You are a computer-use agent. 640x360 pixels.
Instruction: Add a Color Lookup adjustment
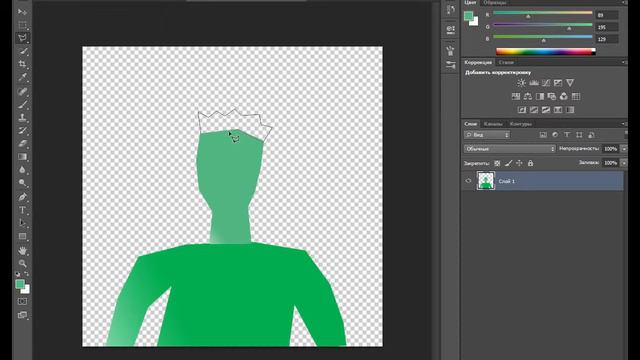click(576, 96)
